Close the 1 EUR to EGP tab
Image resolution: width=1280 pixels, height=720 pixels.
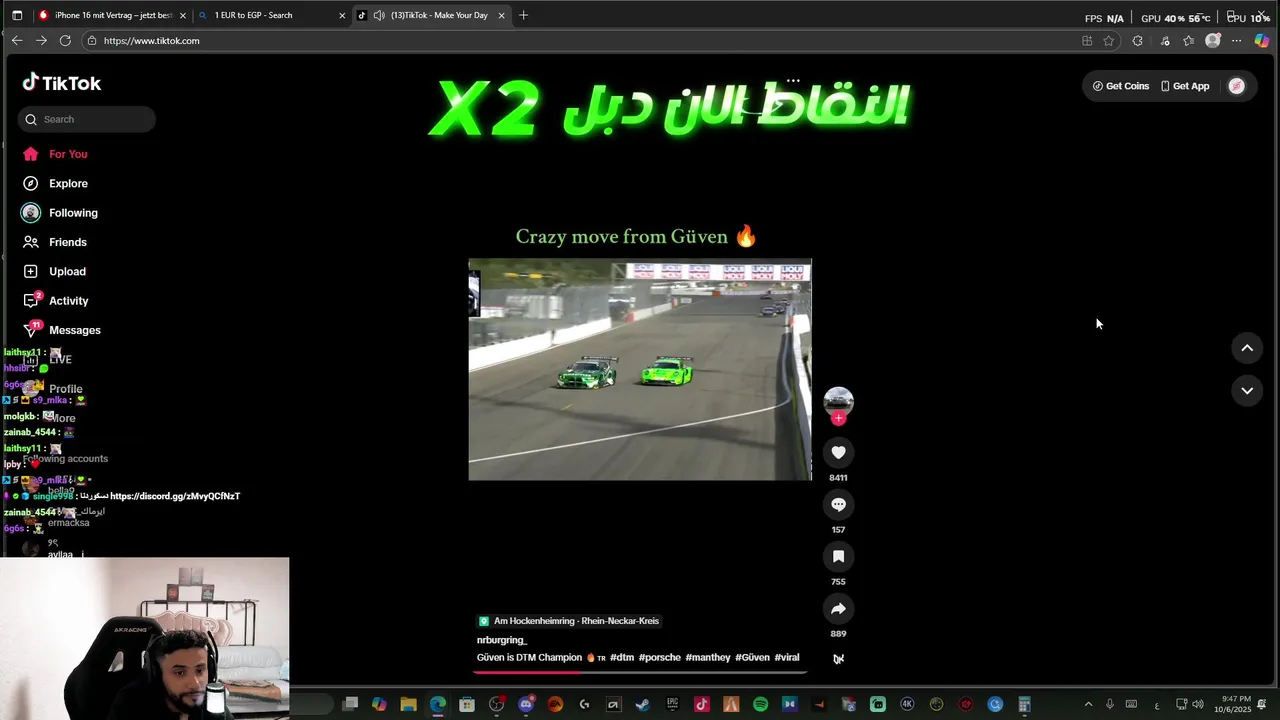(342, 15)
